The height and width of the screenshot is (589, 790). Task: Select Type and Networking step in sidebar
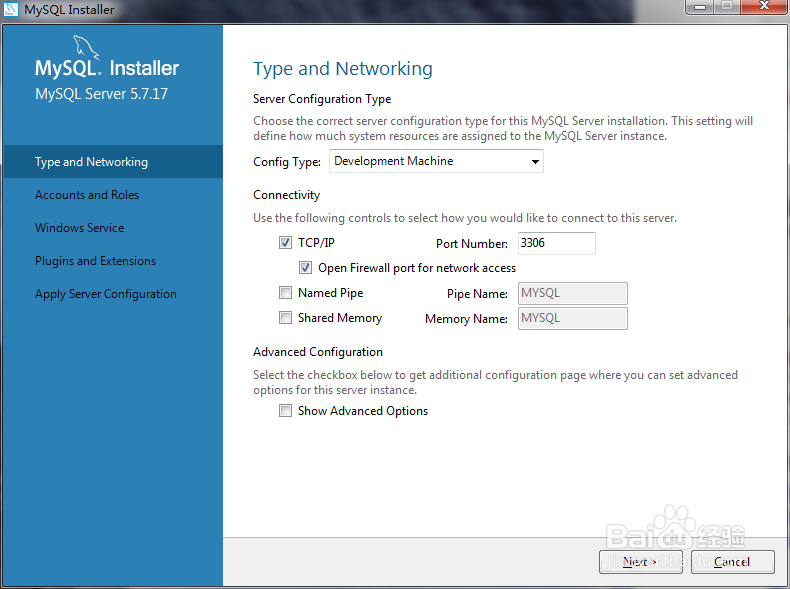(x=113, y=162)
